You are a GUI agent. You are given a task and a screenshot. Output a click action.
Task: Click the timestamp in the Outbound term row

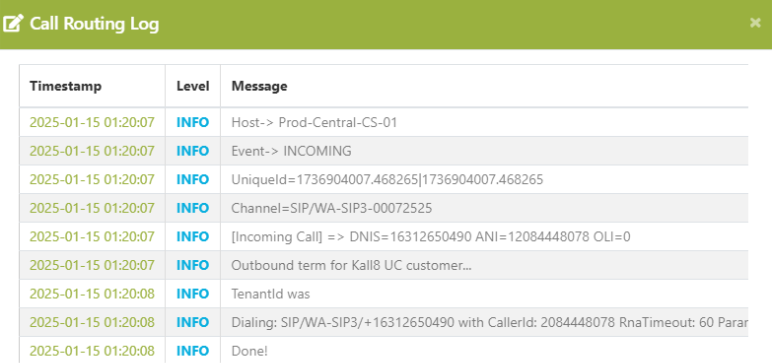[92, 265]
